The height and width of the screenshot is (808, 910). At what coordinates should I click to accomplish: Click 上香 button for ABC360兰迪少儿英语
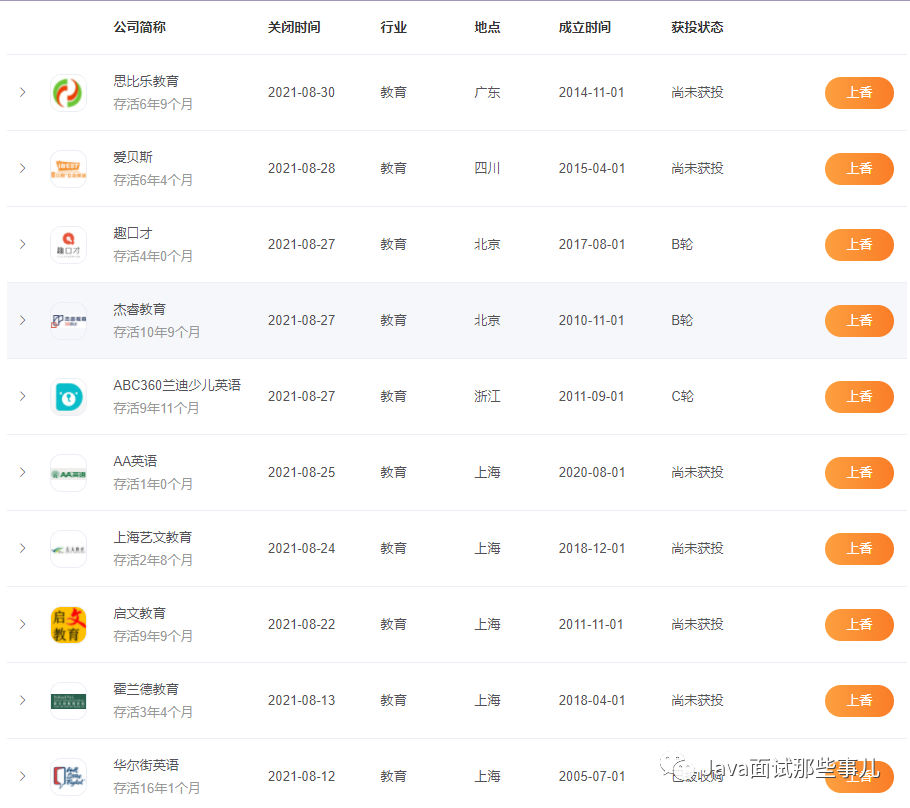click(859, 397)
